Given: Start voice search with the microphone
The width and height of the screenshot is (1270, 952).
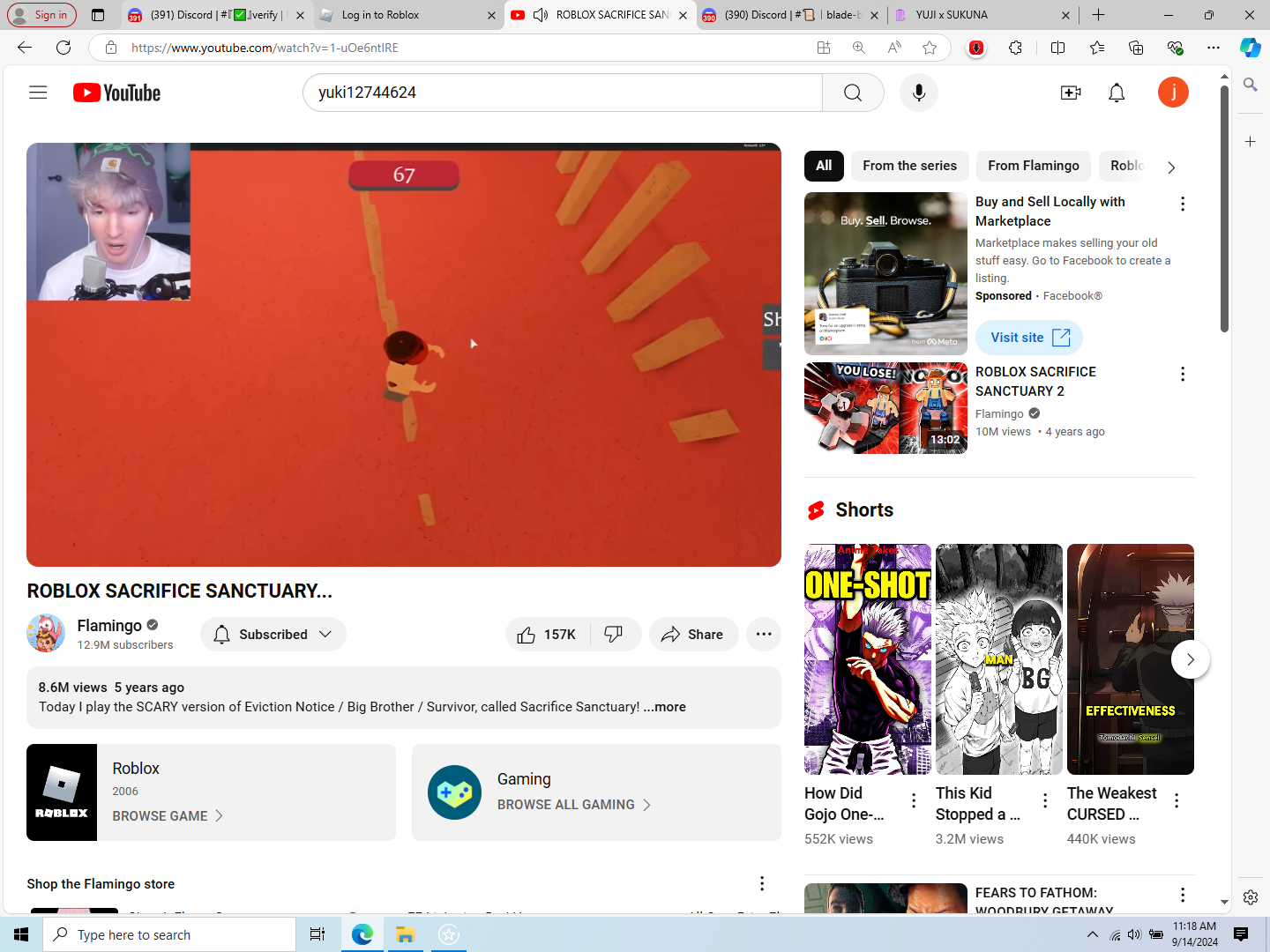Looking at the screenshot, I should tap(919, 93).
